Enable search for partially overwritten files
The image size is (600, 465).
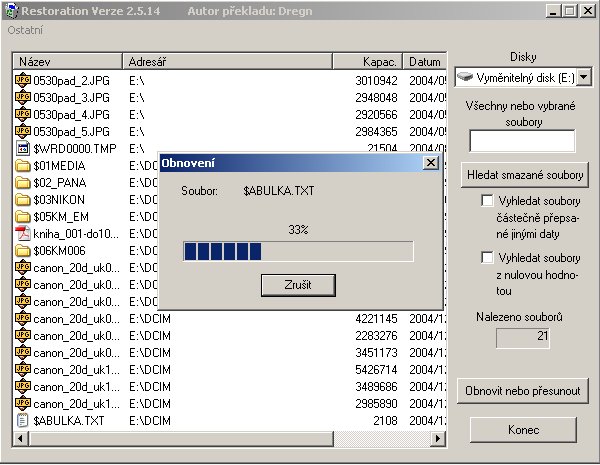(487, 201)
